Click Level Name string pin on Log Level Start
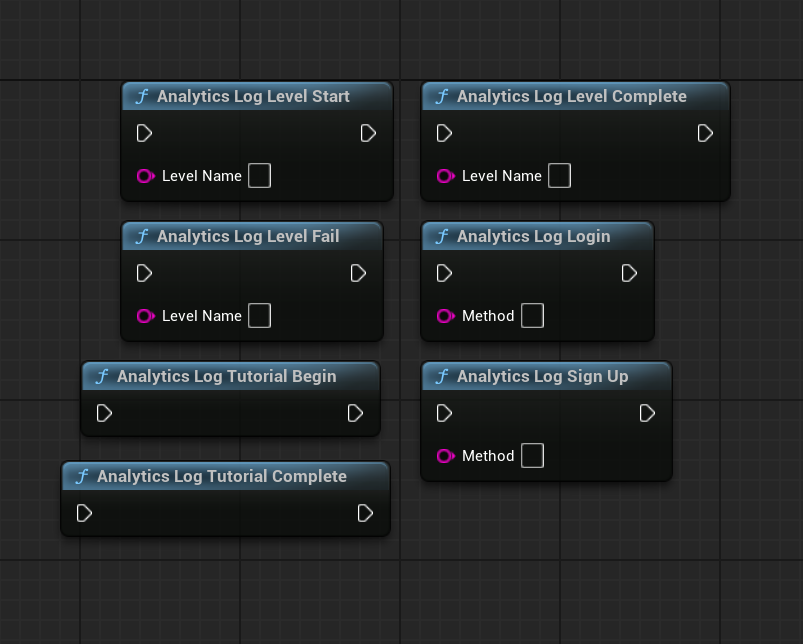 click(145, 176)
